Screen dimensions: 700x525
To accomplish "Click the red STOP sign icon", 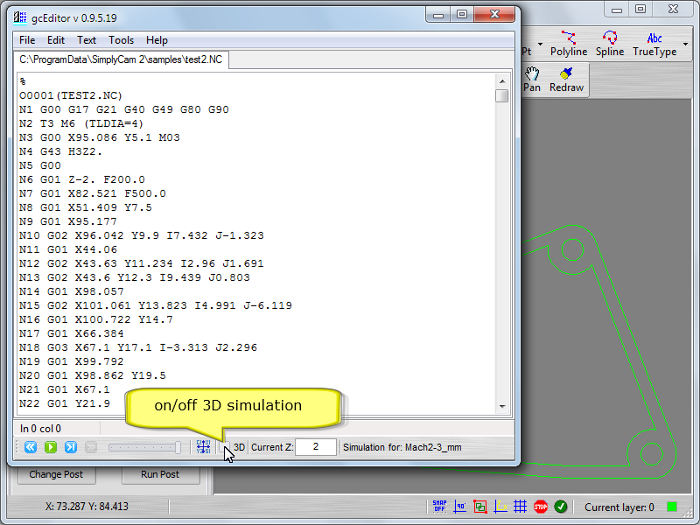I will [540, 507].
